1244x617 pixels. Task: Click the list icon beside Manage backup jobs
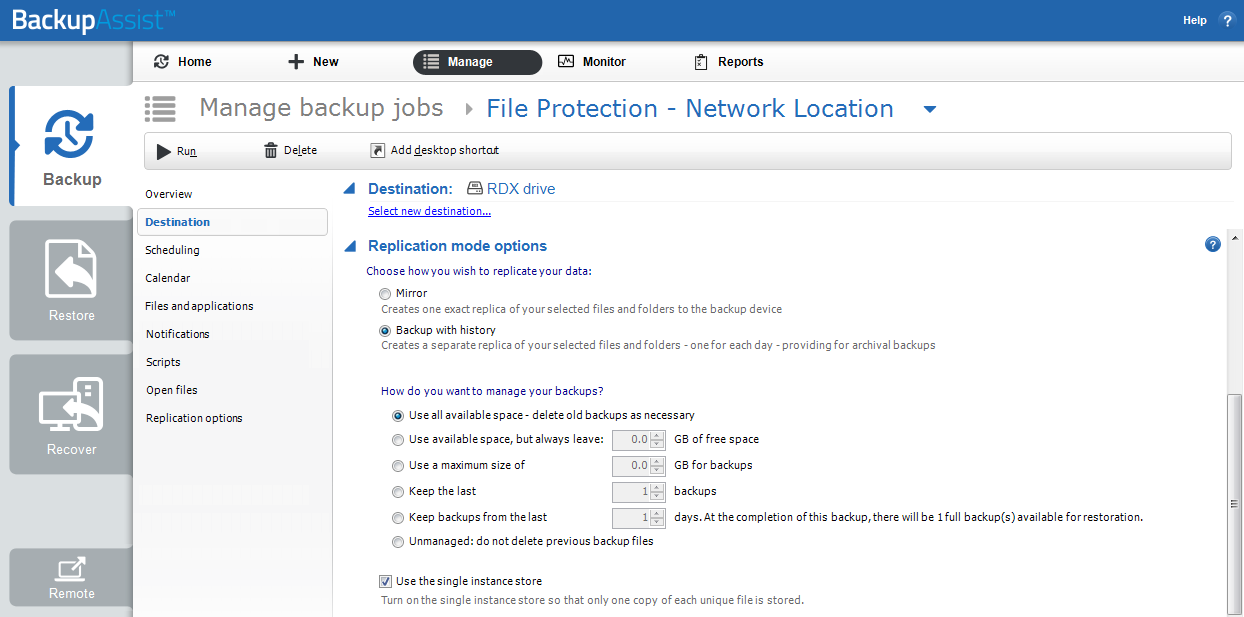(x=160, y=108)
